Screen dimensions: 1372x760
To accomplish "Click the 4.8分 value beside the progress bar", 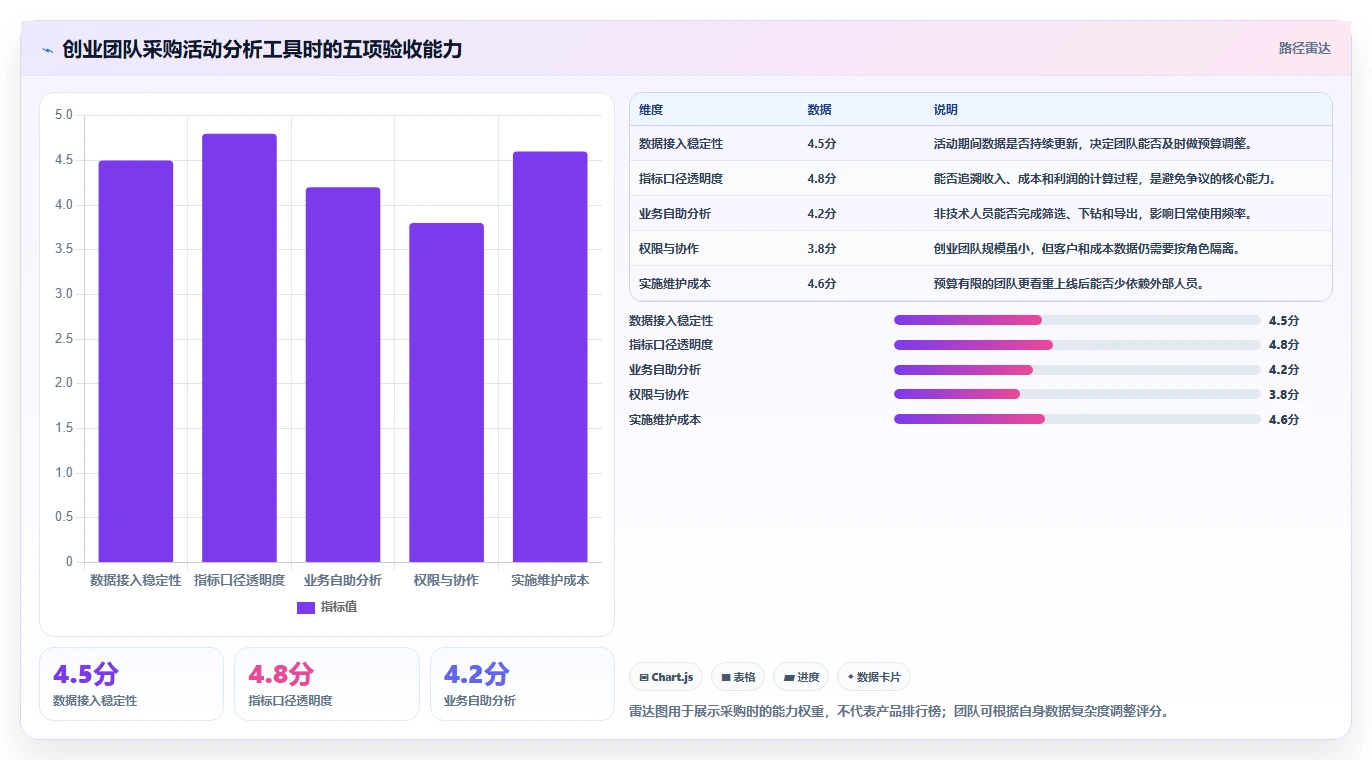I will click(1284, 345).
